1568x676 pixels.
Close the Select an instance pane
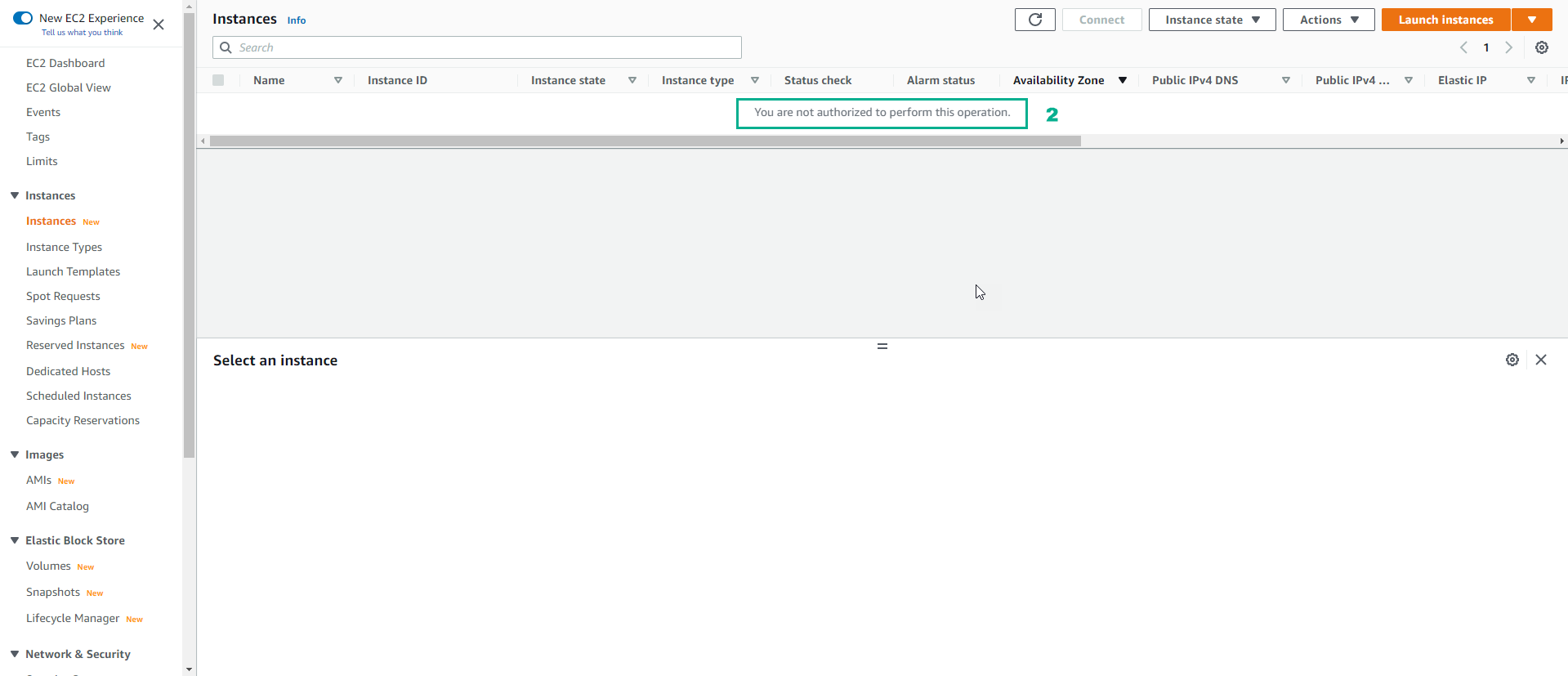(x=1541, y=360)
